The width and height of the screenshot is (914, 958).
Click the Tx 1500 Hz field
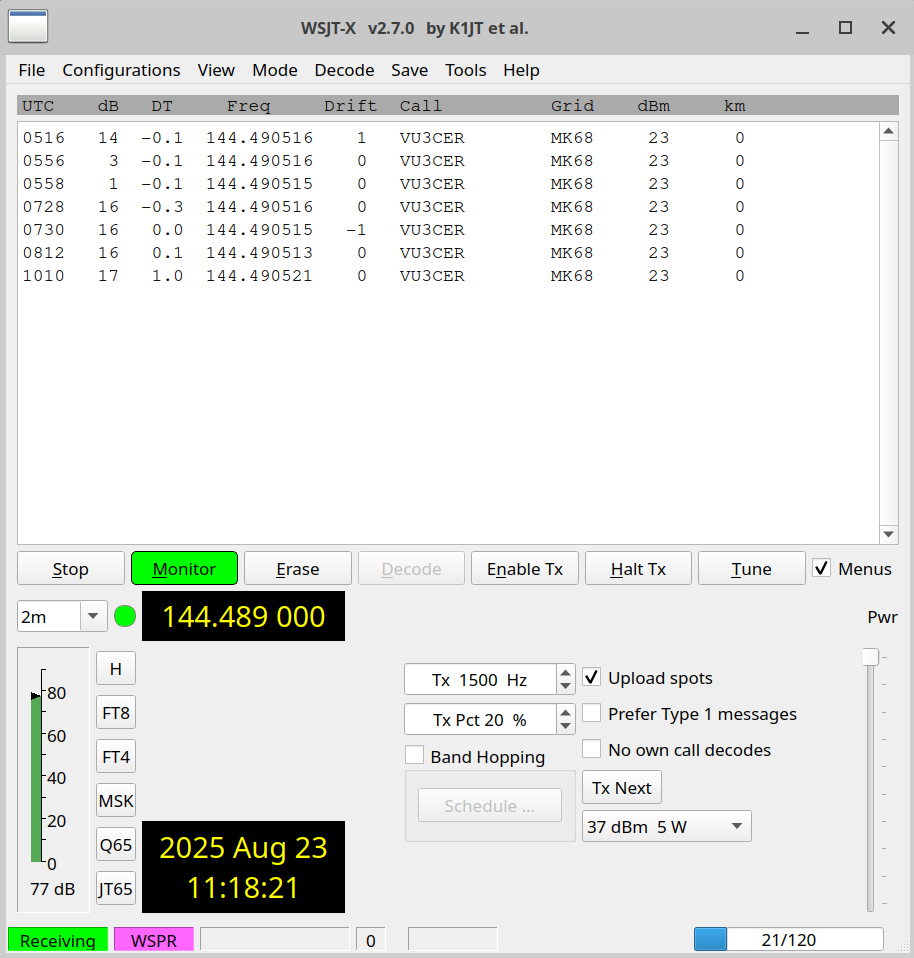480,679
